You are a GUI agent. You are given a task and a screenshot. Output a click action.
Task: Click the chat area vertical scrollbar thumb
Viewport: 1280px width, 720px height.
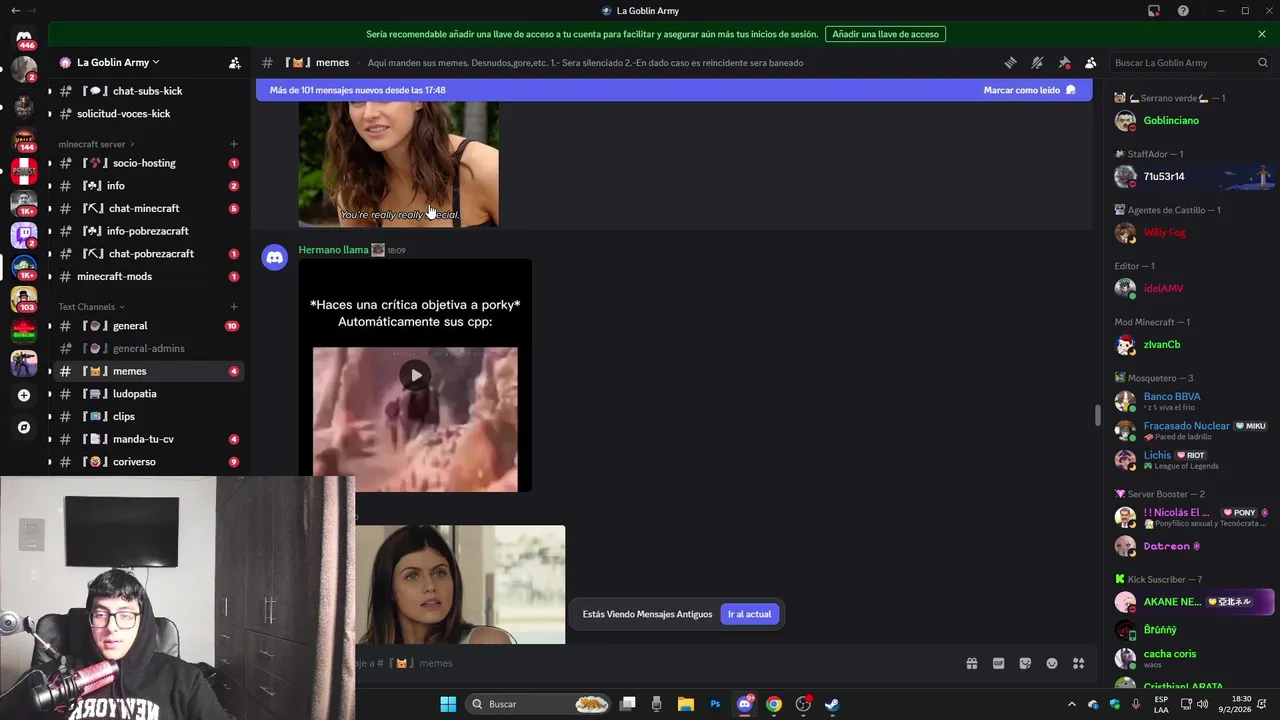1097,414
